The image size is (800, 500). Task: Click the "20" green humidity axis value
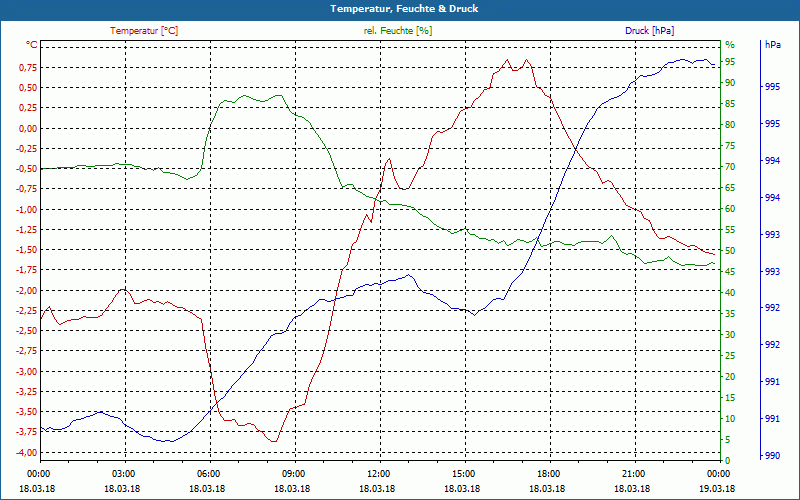(730, 377)
